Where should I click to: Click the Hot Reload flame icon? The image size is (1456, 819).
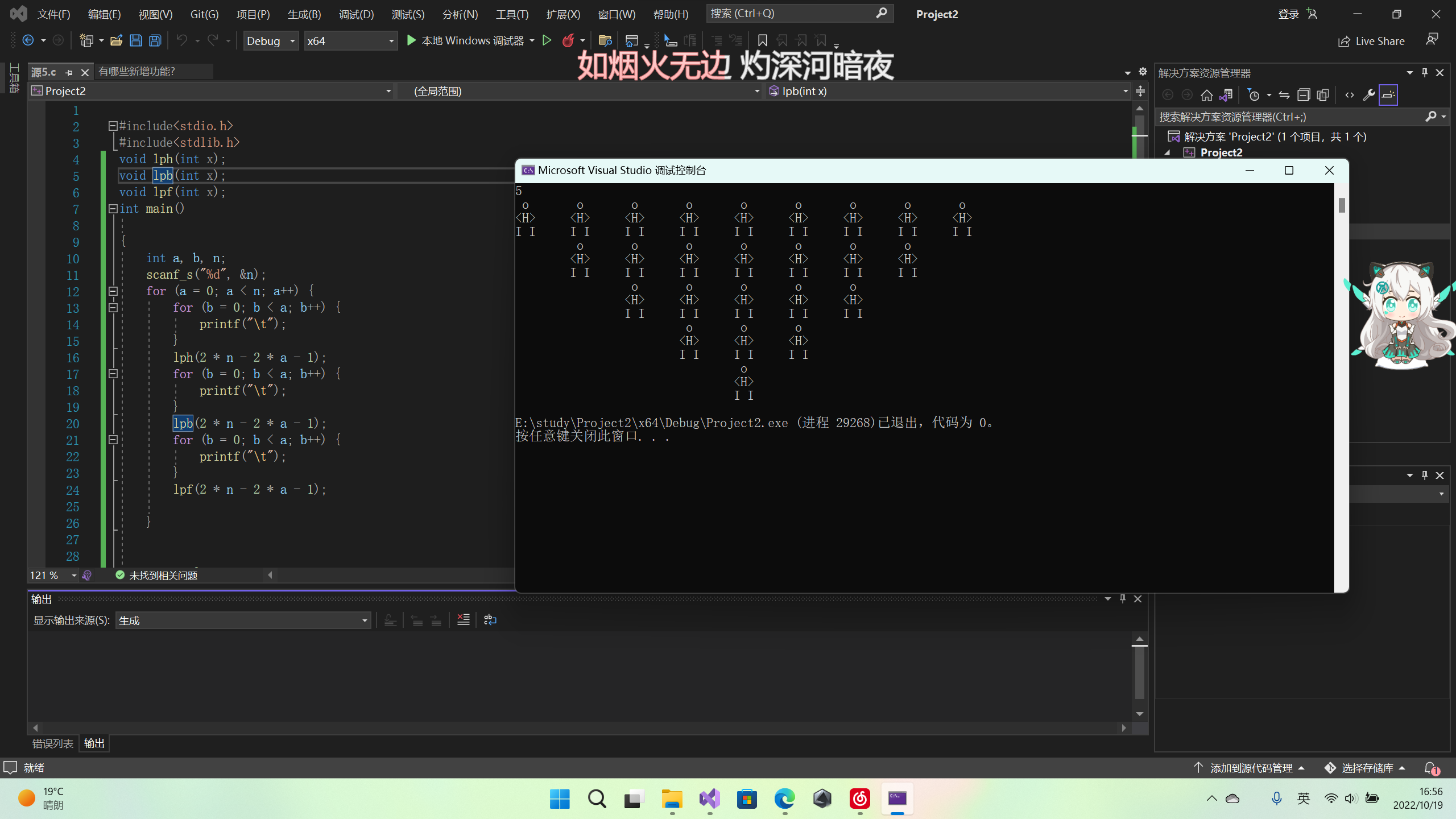[x=568, y=40]
